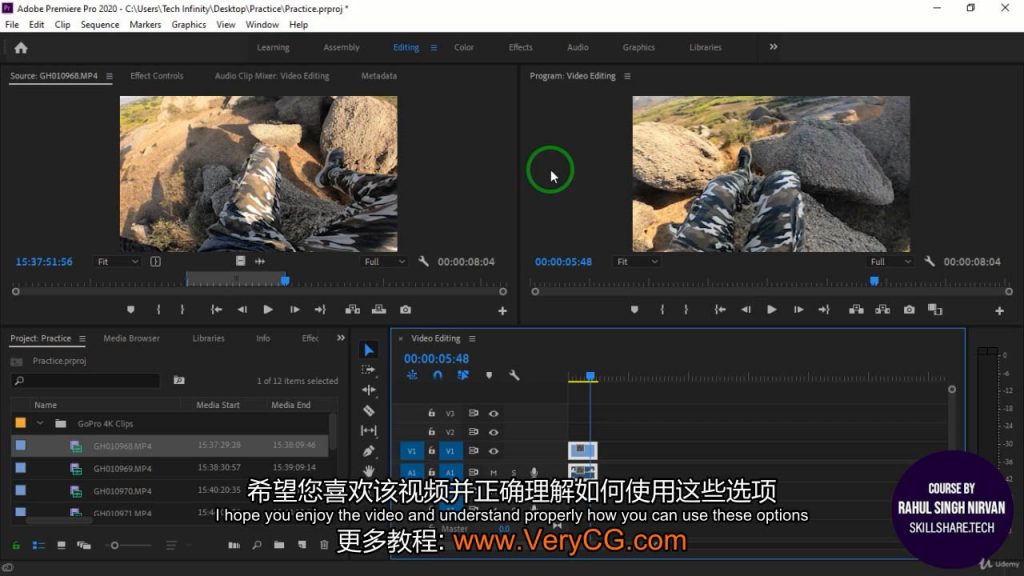Click Extract button in Program monitor
1024x576 pixels.
[882, 310]
